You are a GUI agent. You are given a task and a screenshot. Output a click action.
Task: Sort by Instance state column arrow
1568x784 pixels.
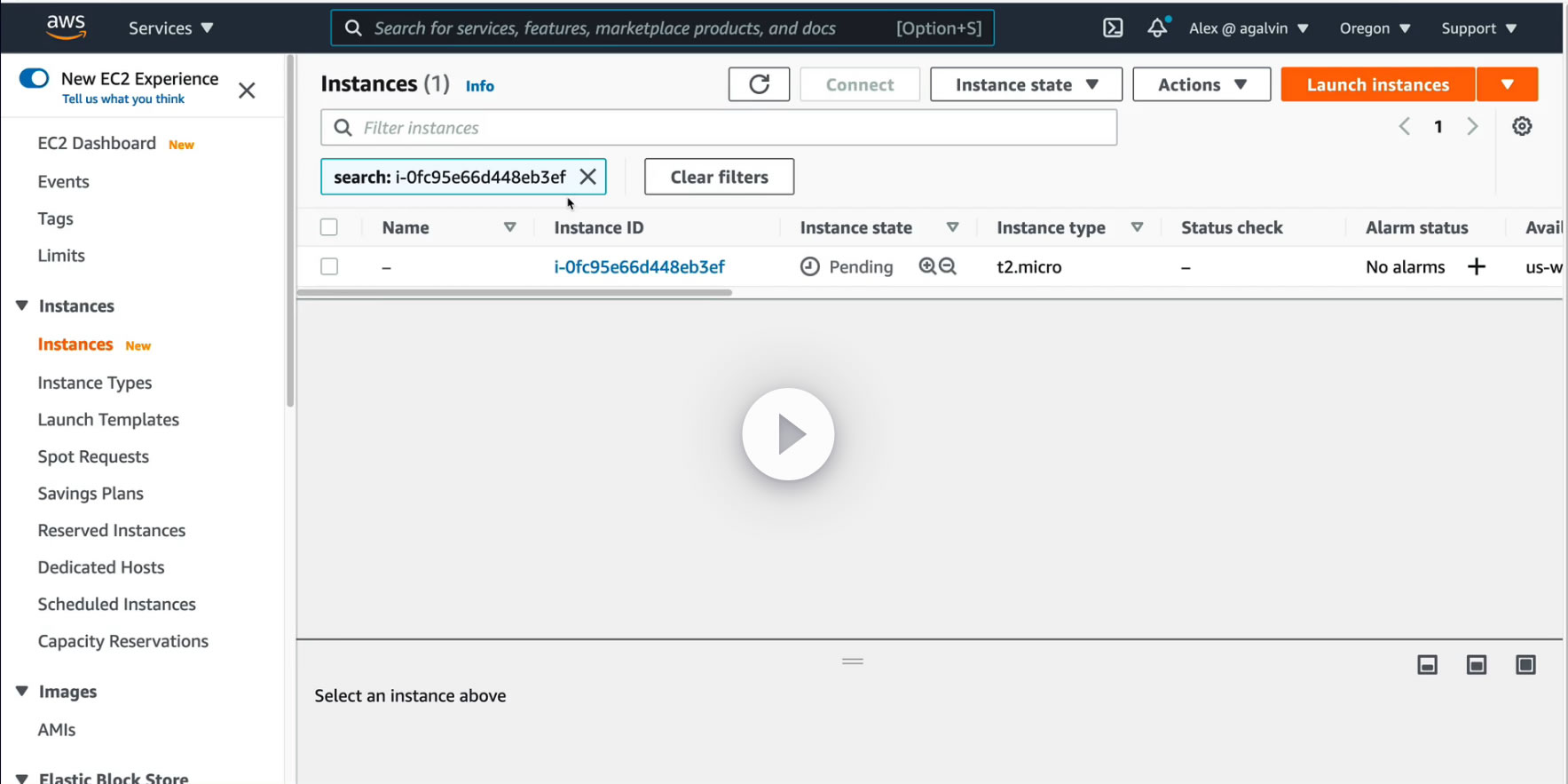[953, 227]
